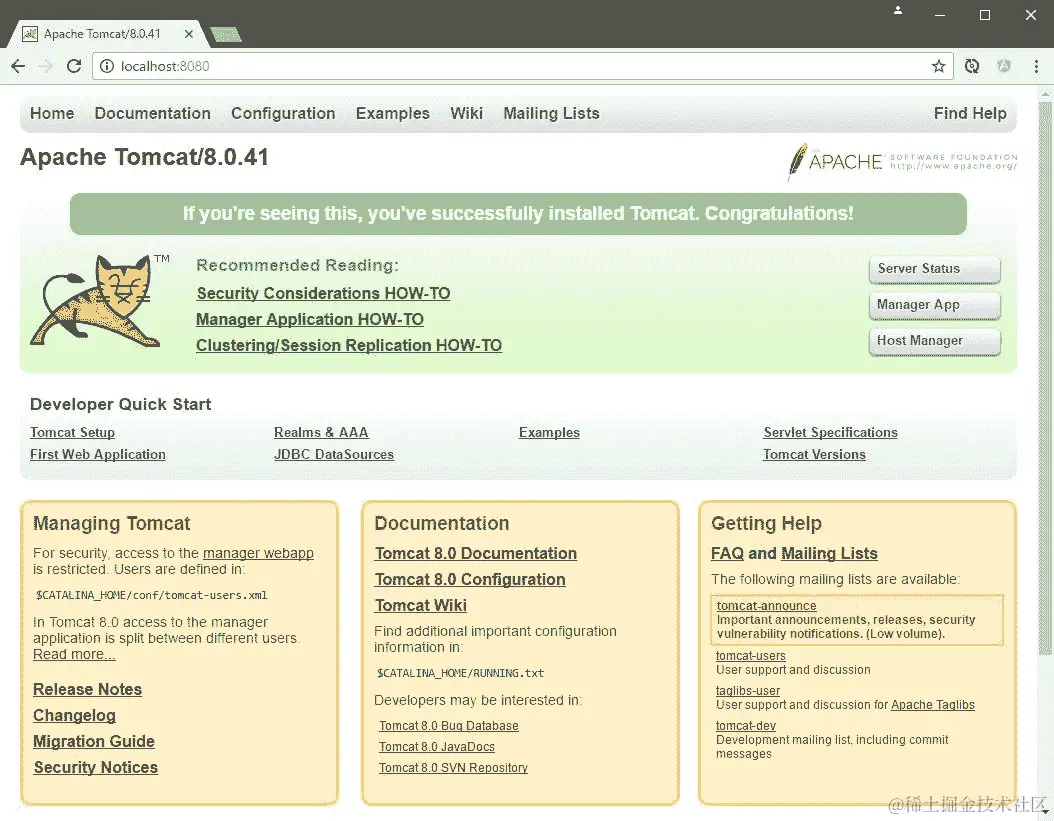Open JDBC DataSources link
This screenshot has height=821, width=1054.
point(334,455)
